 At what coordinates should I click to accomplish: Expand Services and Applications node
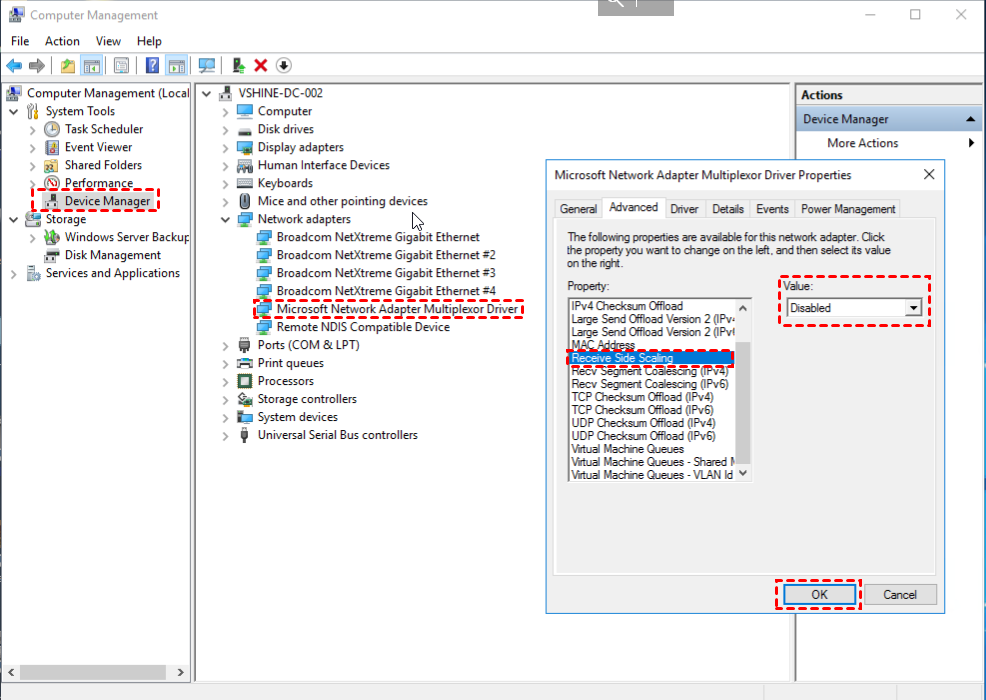coord(14,273)
